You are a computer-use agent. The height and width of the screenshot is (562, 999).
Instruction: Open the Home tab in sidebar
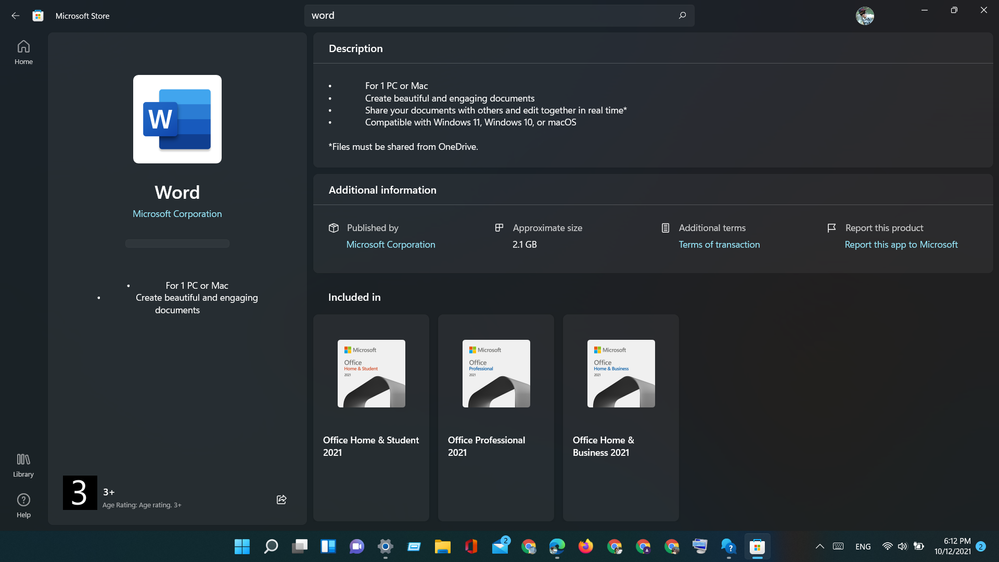tap(24, 52)
